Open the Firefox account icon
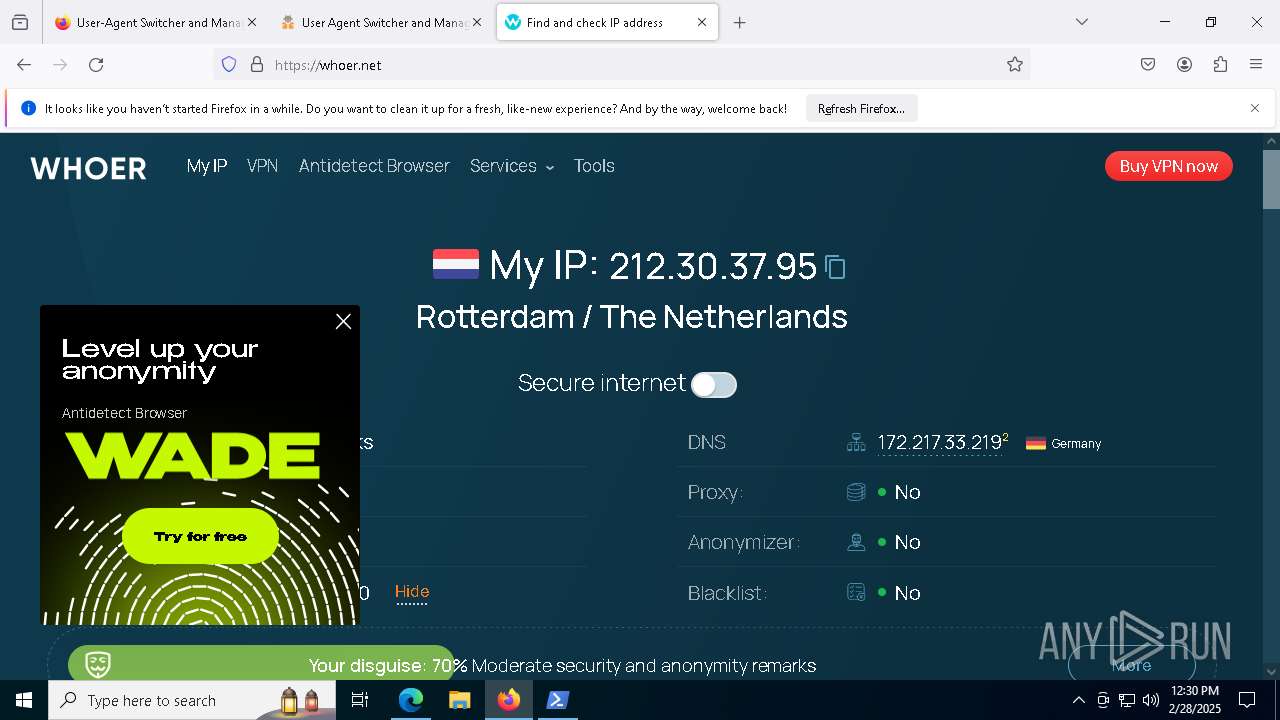The width and height of the screenshot is (1280, 720). [1184, 65]
